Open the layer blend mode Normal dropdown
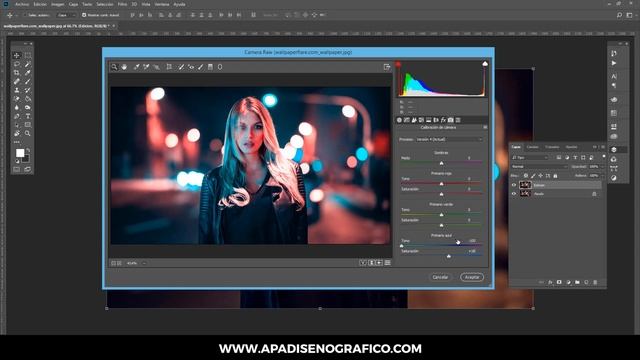 539,167
